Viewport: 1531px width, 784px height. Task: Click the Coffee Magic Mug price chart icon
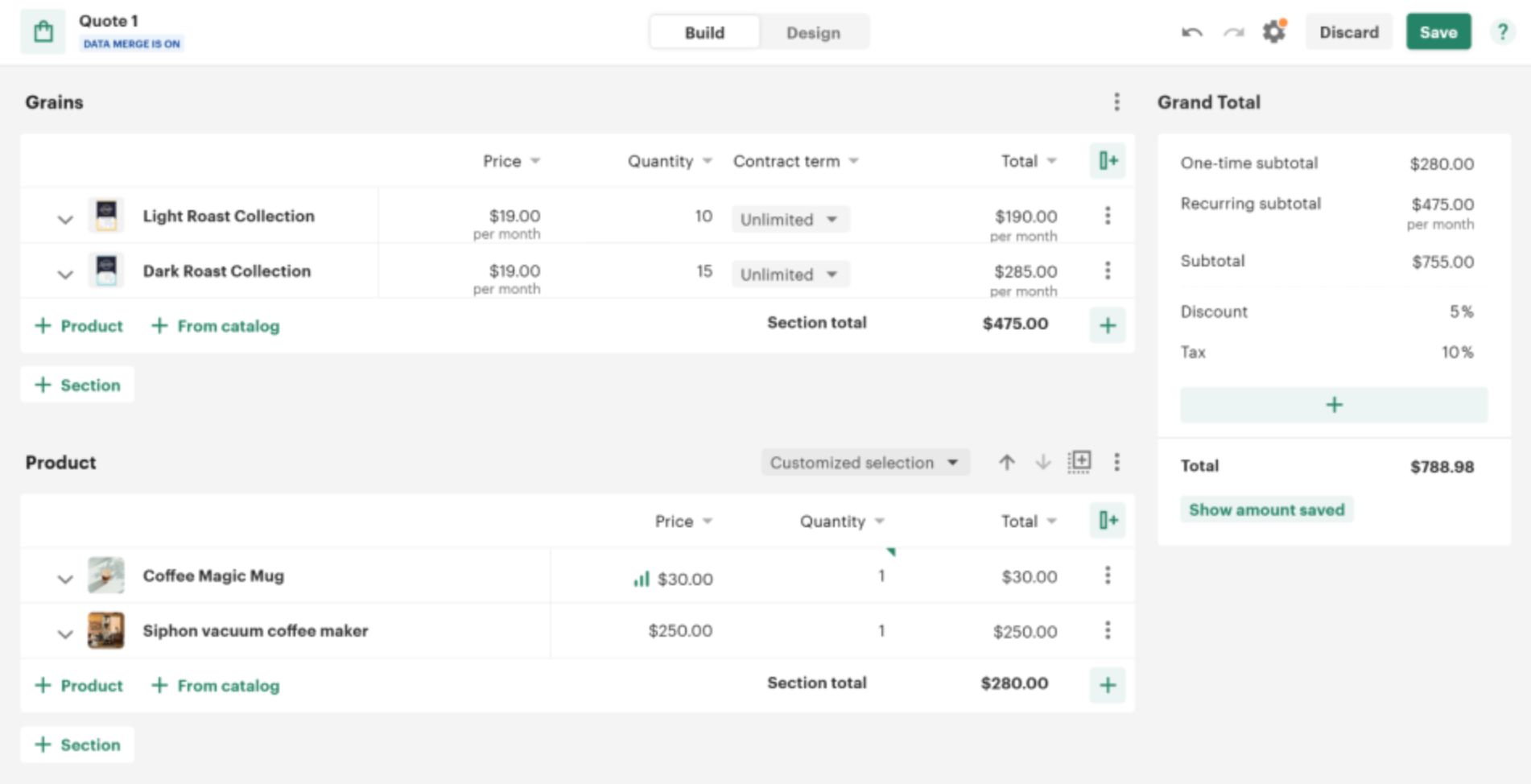(641, 579)
